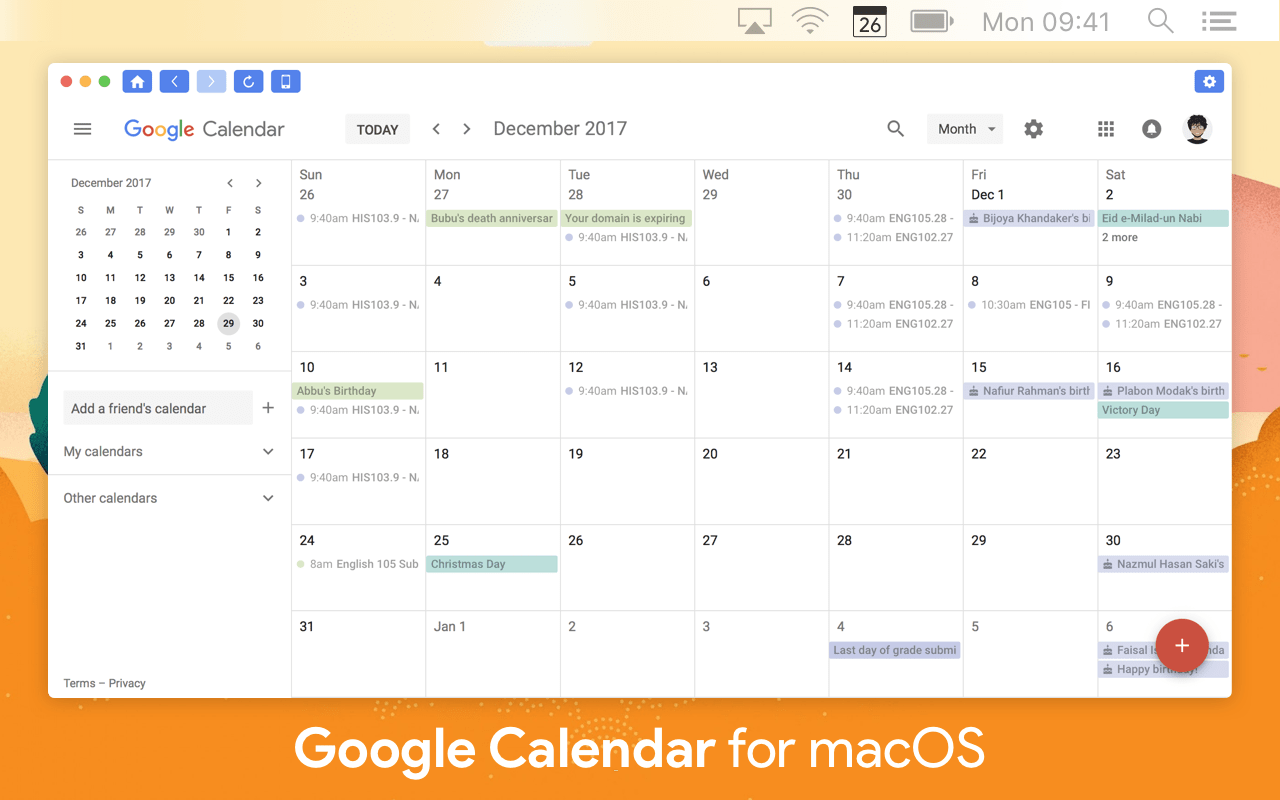The width and height of the screenshot is (1280, 800).
Task: Open Eid e-Milad-un Nabi event
Action: tap(1163, 218)
